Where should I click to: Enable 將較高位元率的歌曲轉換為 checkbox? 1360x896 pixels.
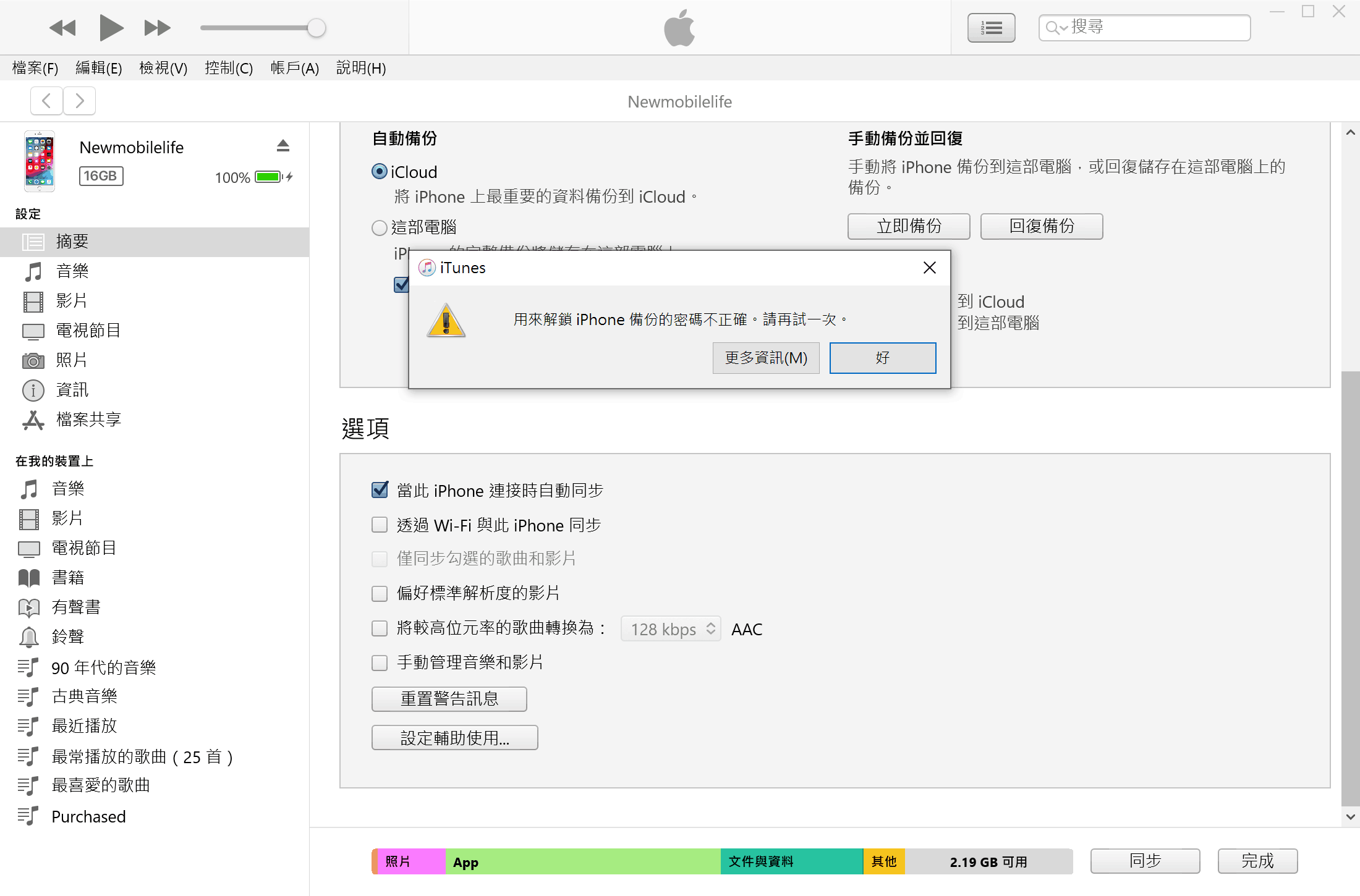(380, 628)
